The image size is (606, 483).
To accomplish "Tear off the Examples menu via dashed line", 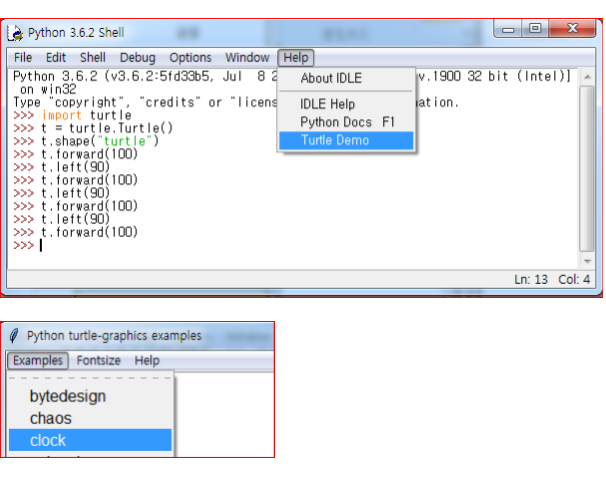I will click(x=90, y=378).
